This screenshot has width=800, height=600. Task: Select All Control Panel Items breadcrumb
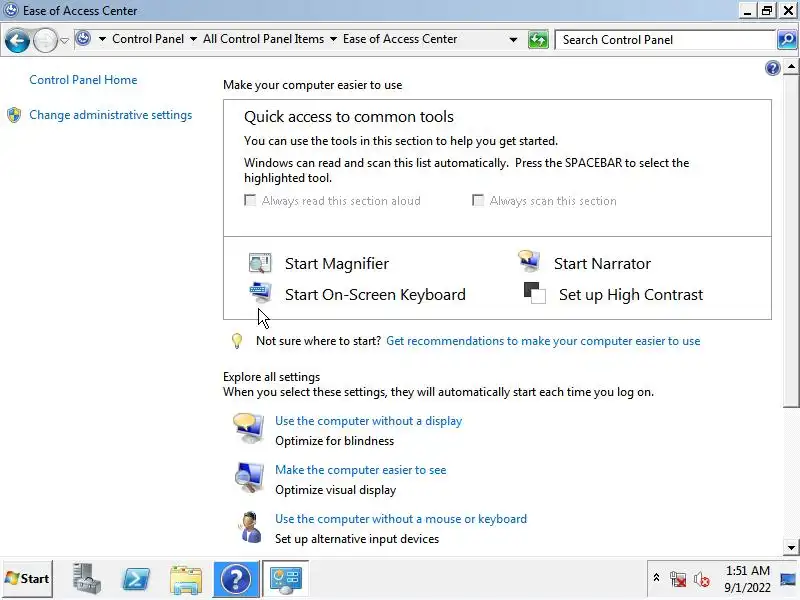coord(263,39)
